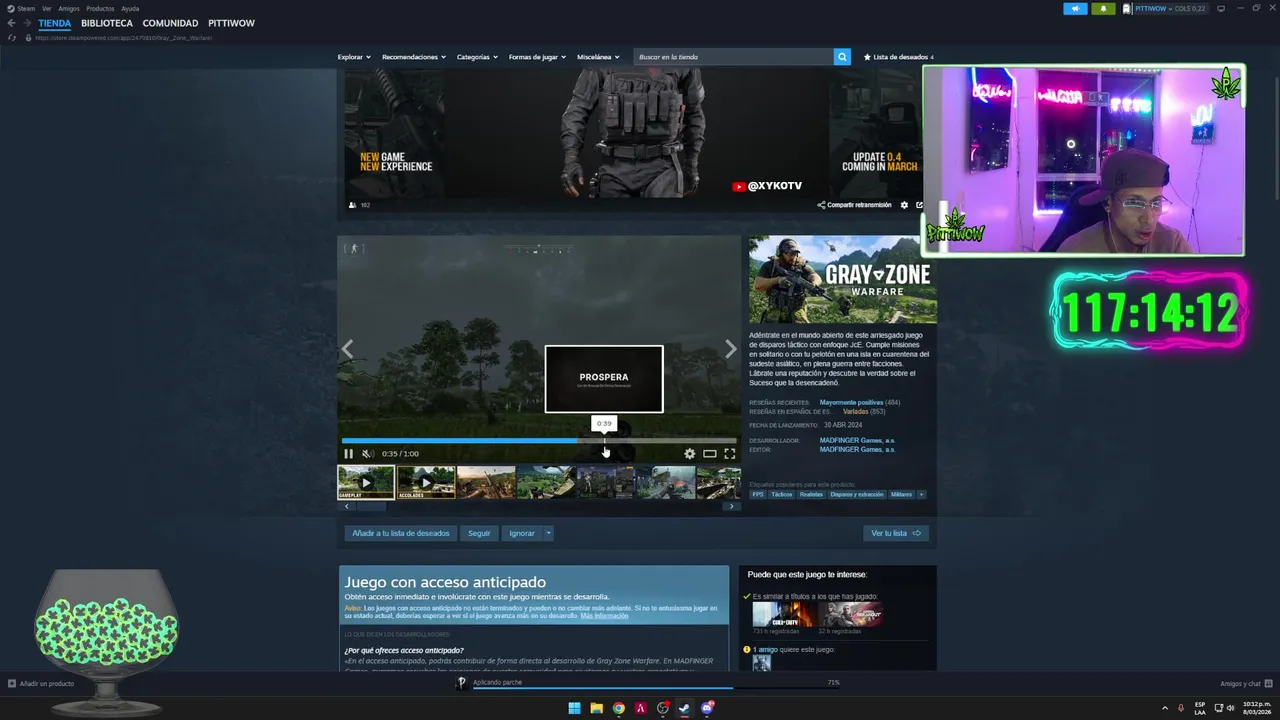
Task: Open Google Chrome from the taskbar
Action: click(x=619, y=708)
